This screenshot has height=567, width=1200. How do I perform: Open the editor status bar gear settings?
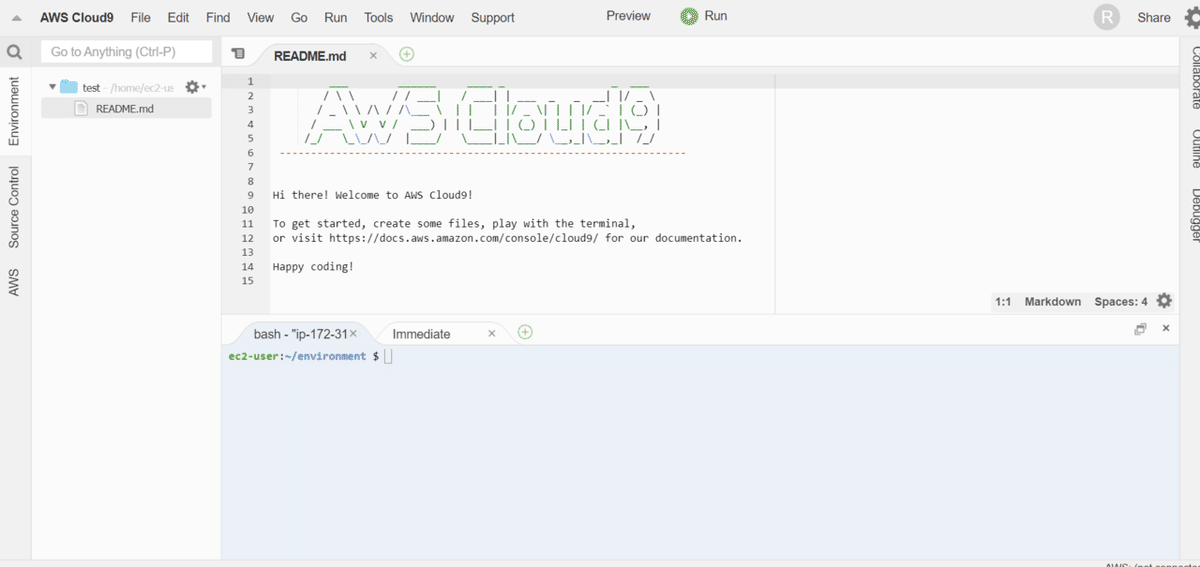pos(1164,301)
